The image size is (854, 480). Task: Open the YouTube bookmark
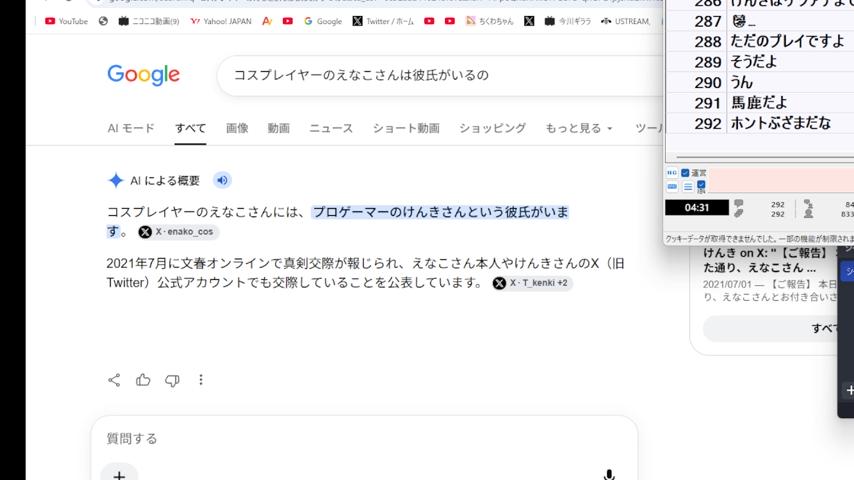coord(66,21)
